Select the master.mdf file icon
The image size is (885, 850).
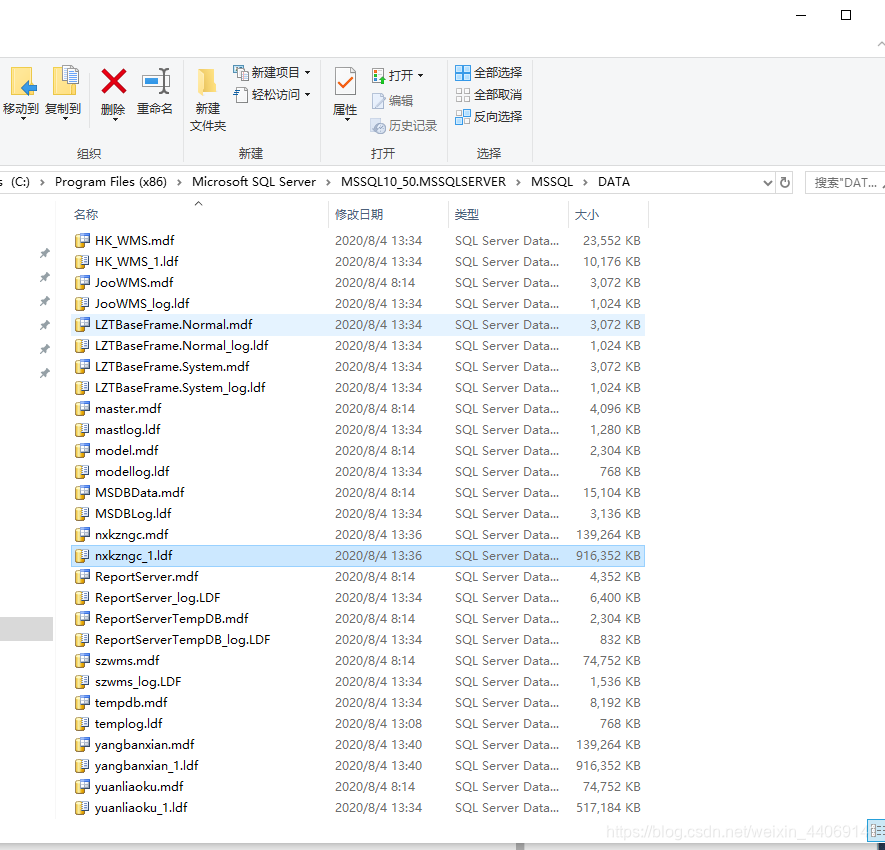tap(82, 409)
